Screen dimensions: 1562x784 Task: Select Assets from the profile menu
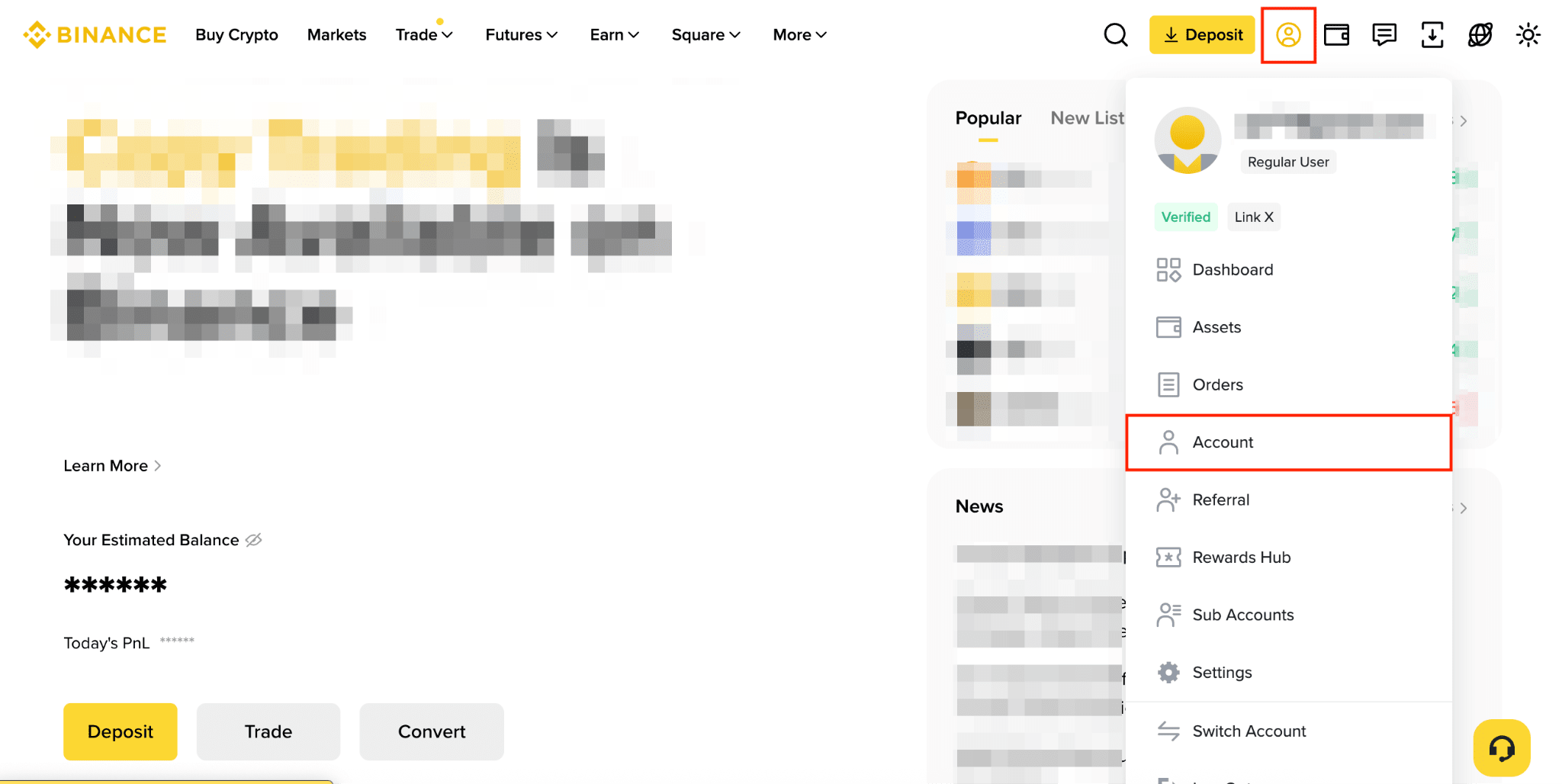(1289, 327)
